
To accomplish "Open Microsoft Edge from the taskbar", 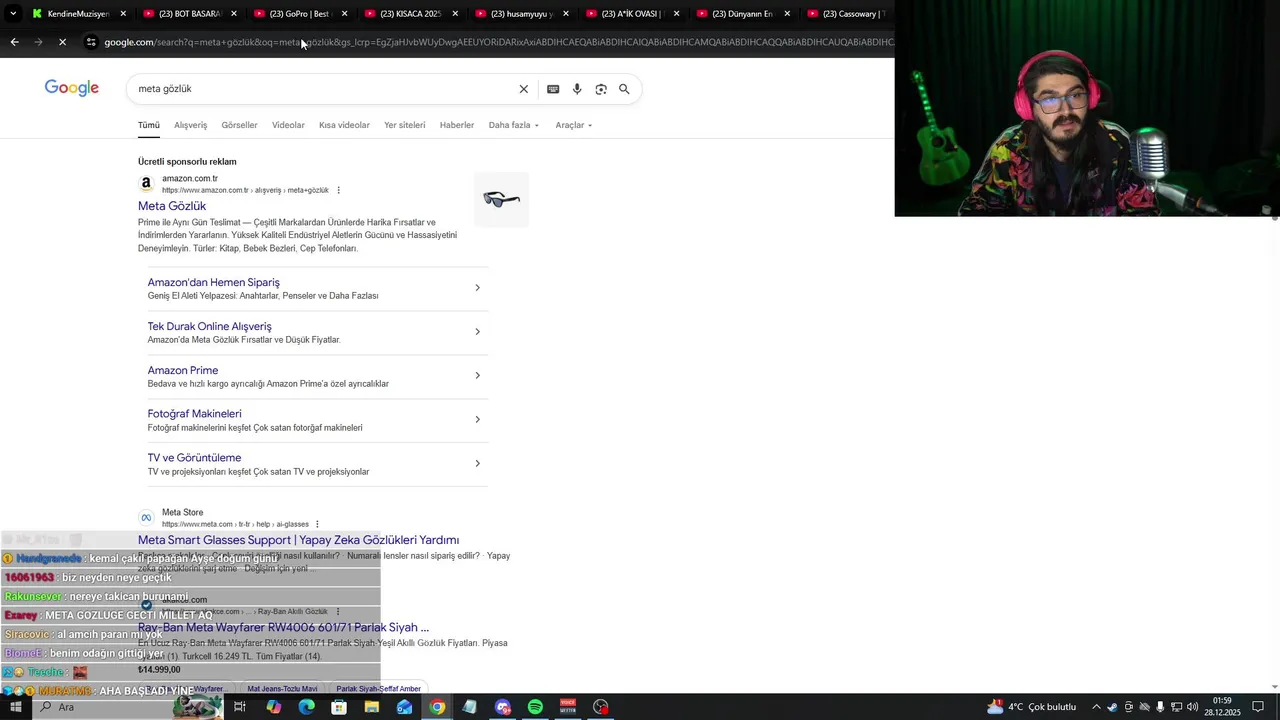I will [306, 707].
